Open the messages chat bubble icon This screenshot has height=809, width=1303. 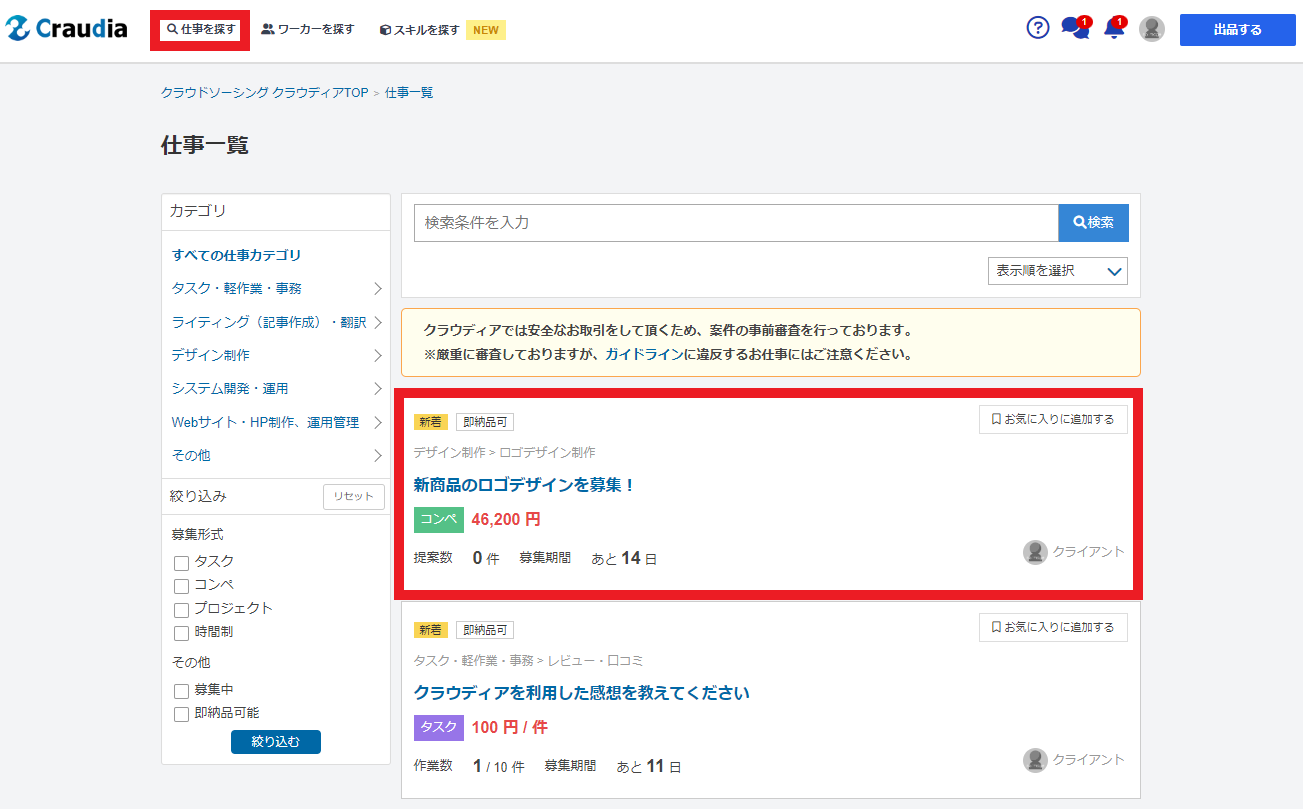click(x=1074, y=29)
